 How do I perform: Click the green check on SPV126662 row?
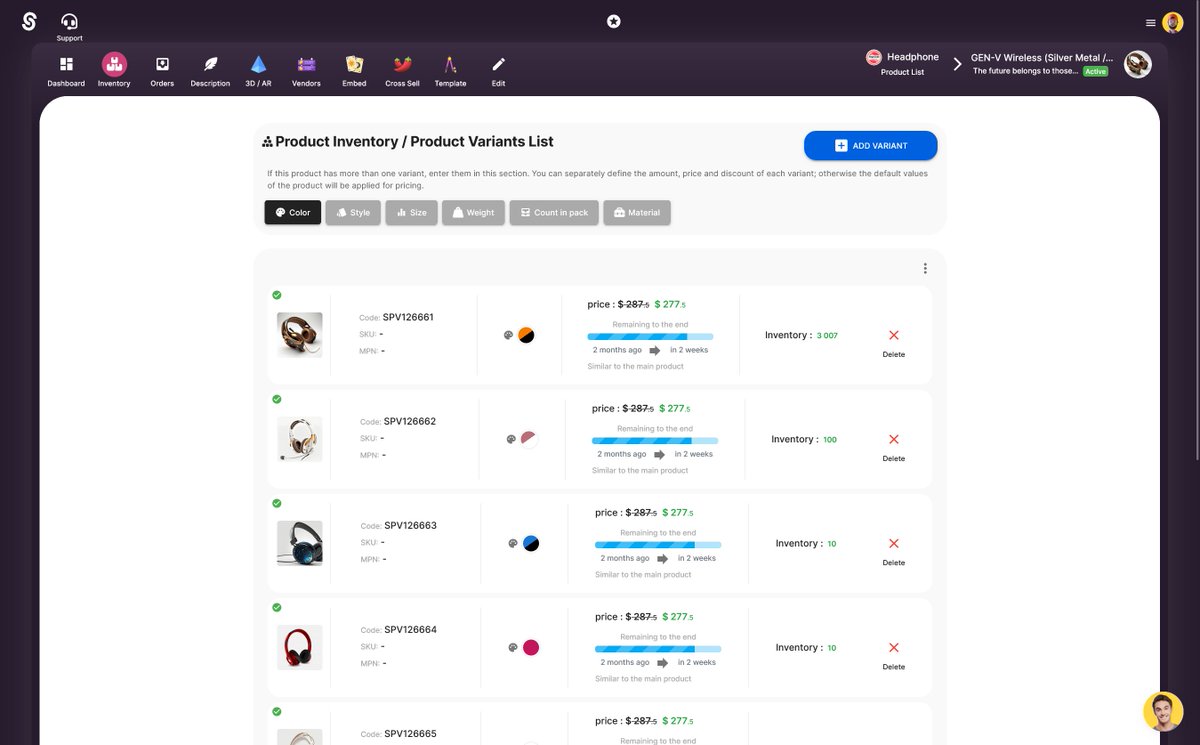point(277,399)
